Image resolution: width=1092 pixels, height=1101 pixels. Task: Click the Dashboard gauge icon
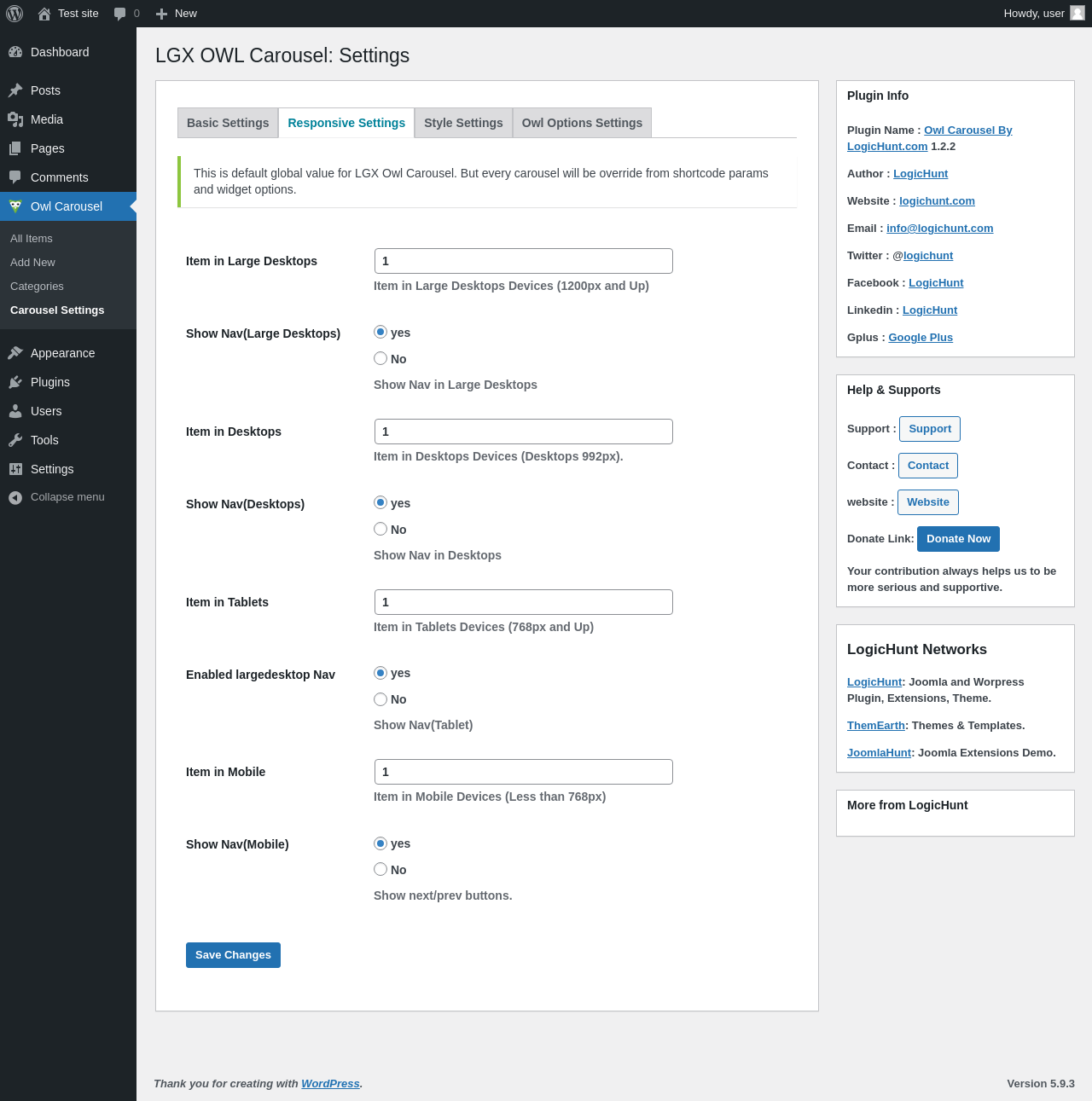click(15, 52)
